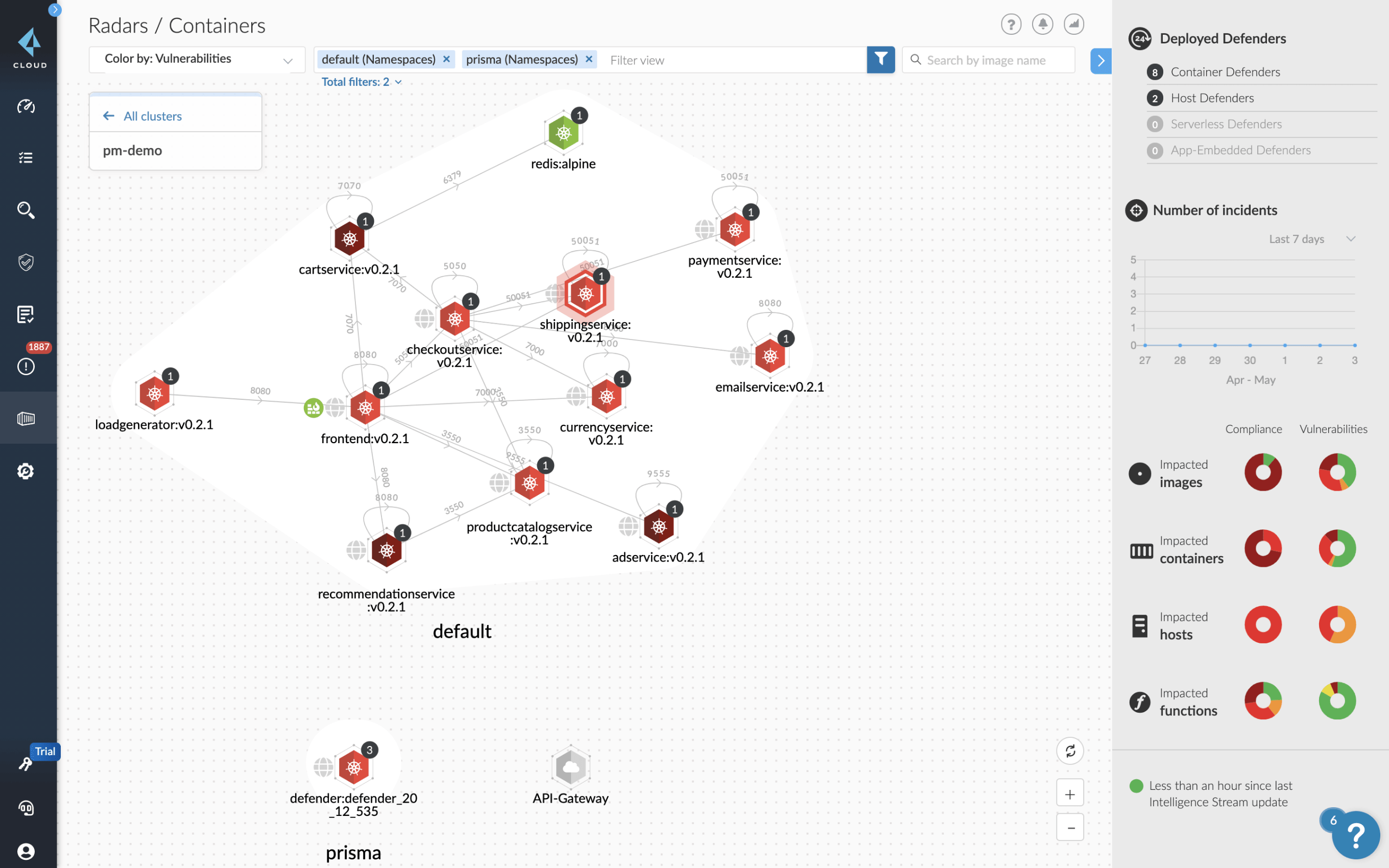
Task: Select the pm-demo cluster entry
Action: click(176, 151)
